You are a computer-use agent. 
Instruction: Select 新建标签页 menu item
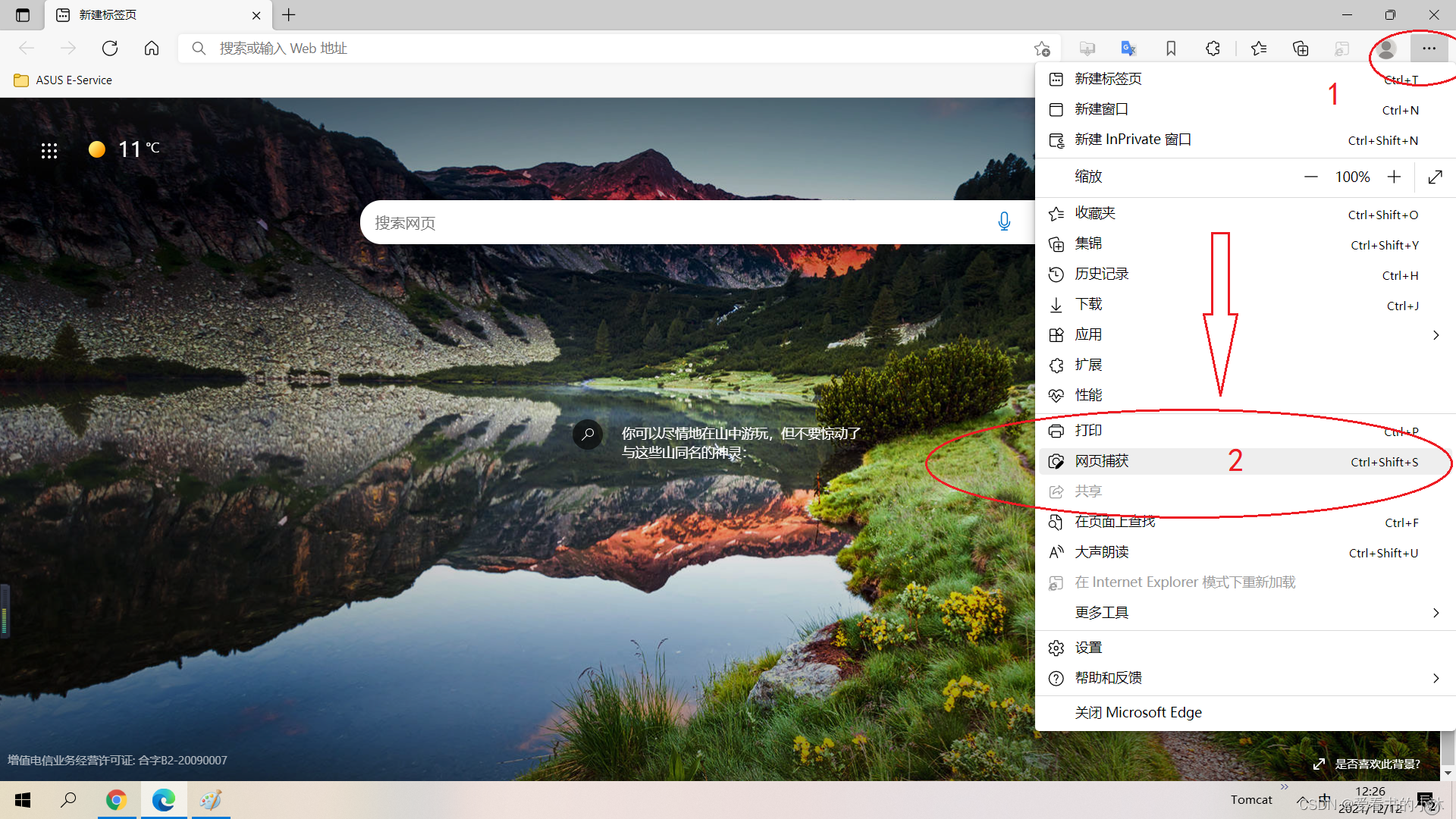click(x=1244, y=79)
